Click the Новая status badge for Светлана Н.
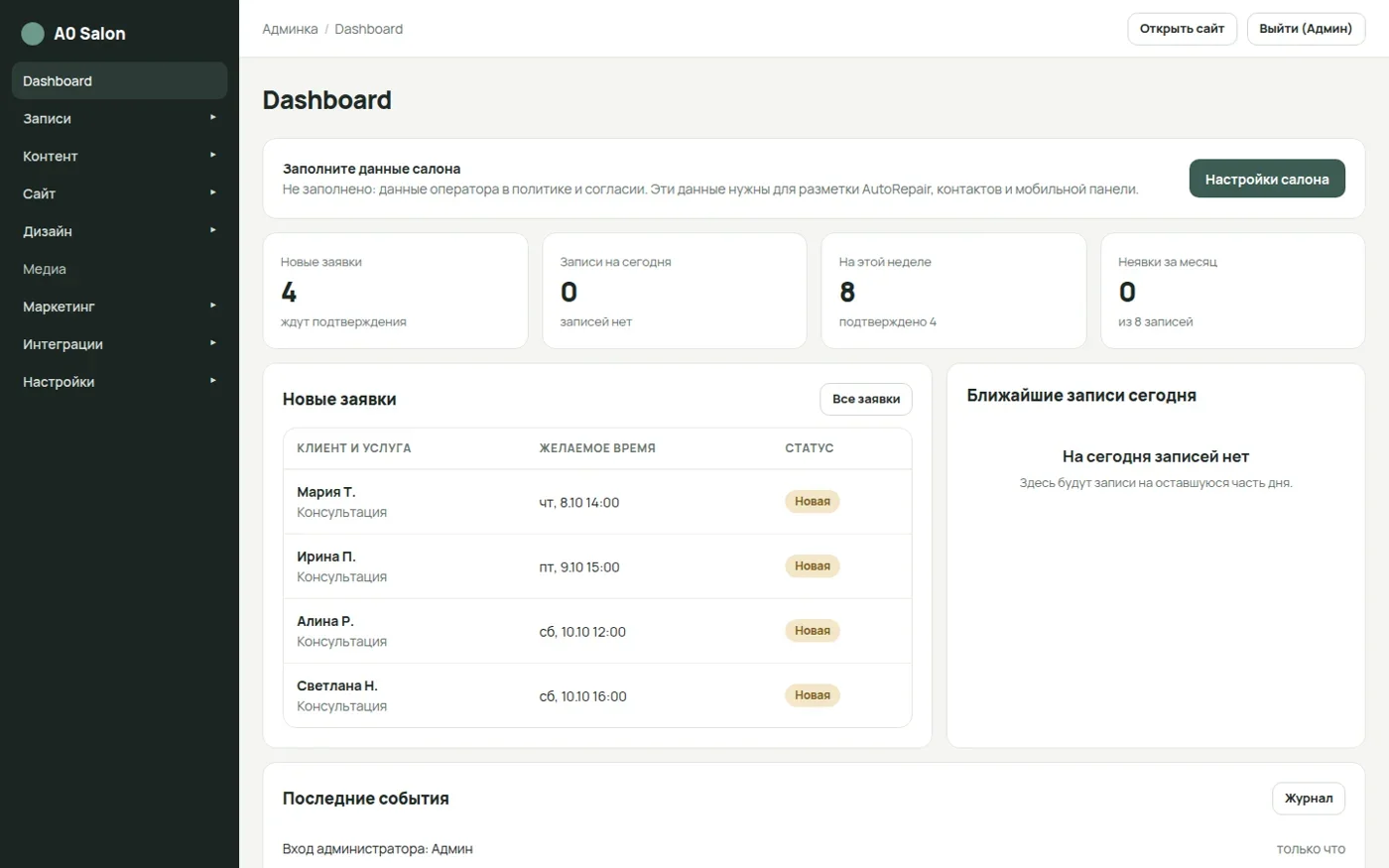Viewport: 1389px width, 868px height. [813, 695]
